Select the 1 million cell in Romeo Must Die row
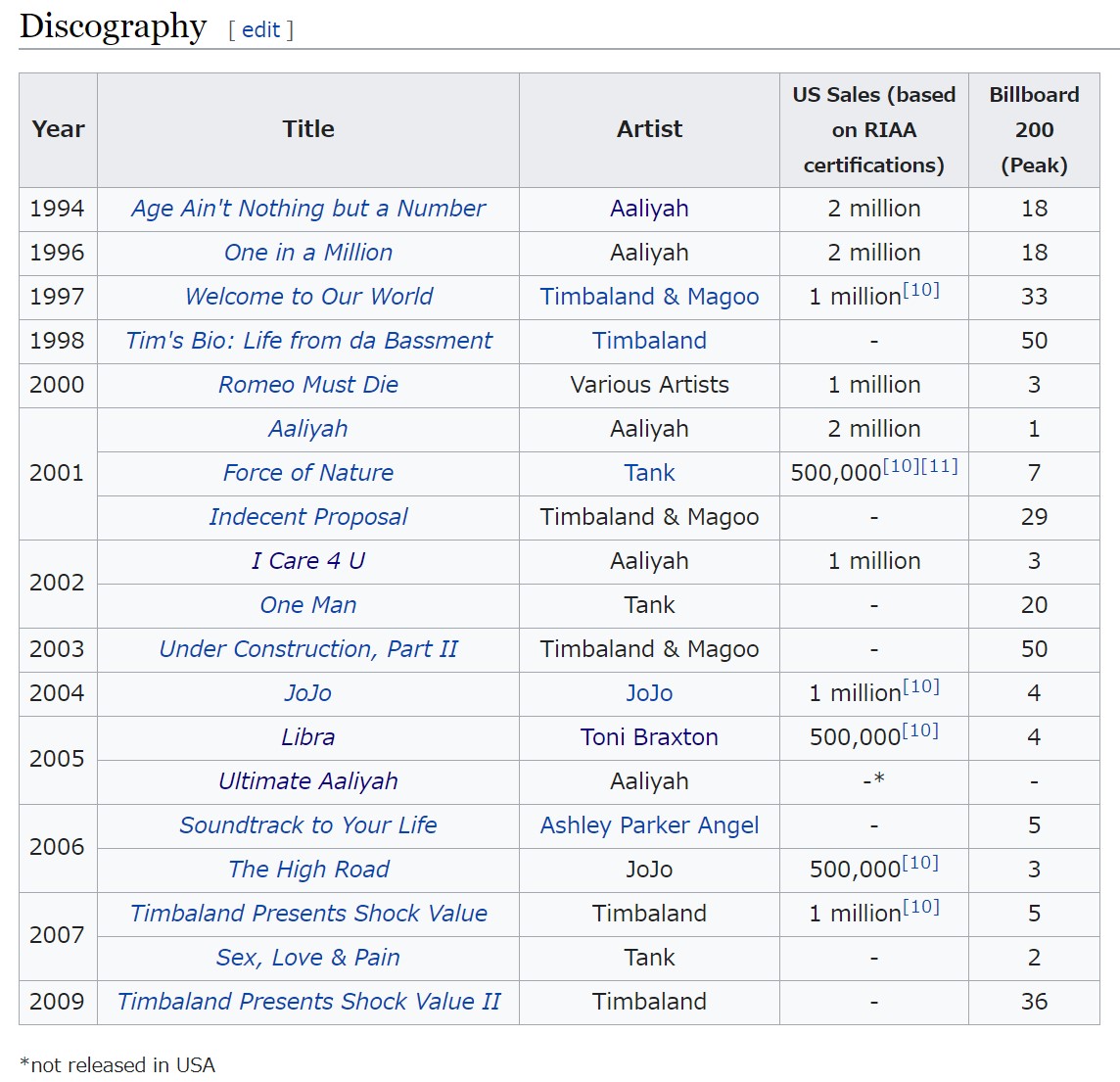Screen dimensions: 1120x1082 click(874, 386)
